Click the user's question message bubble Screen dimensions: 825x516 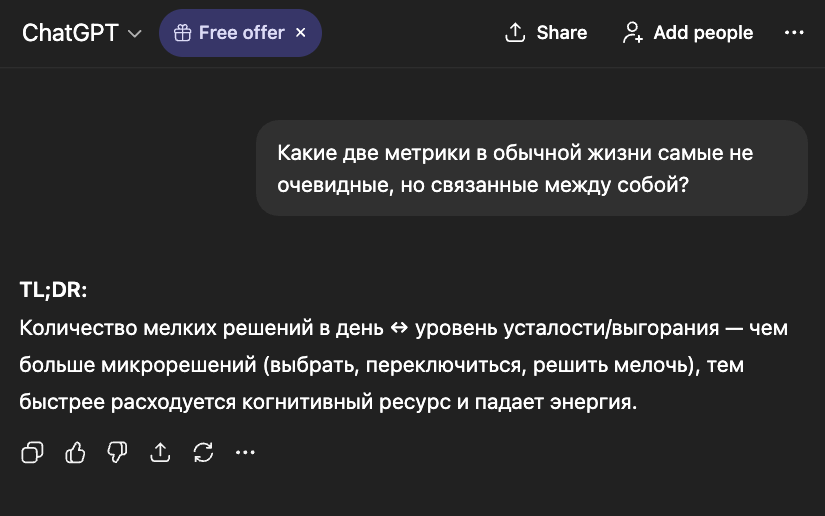pyautogui.click(x=531, y=168)
